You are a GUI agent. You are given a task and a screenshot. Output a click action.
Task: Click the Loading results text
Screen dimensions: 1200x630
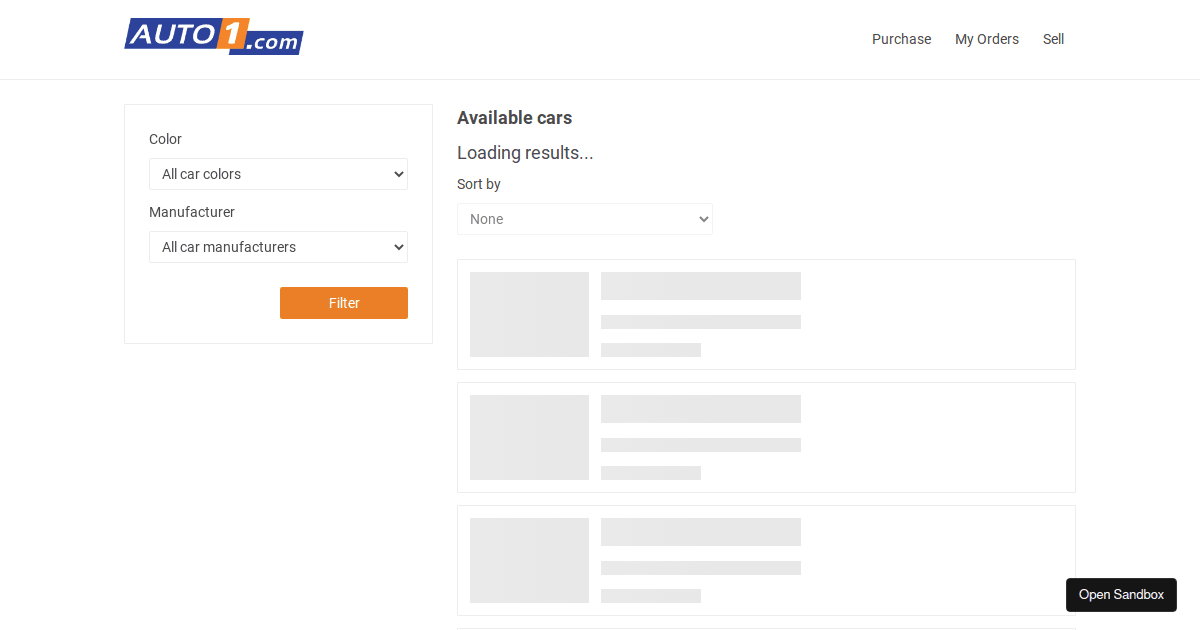coord(525,153)
